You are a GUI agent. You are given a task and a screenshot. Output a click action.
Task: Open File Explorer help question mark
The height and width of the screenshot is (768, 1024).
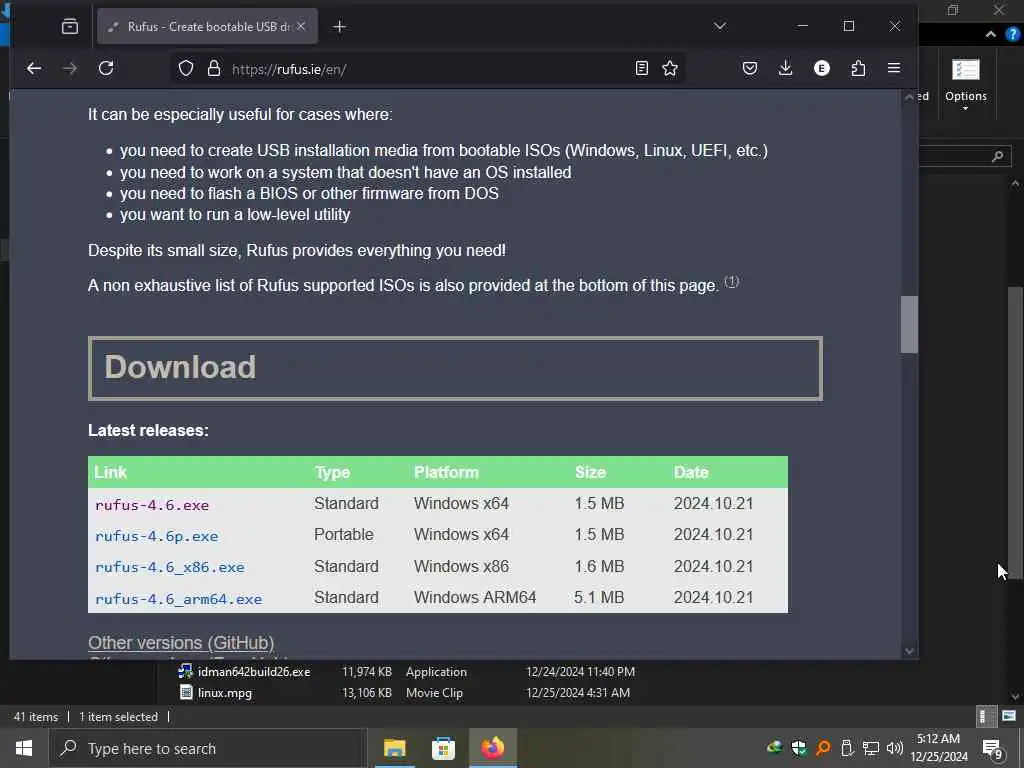click(1013, 35)
